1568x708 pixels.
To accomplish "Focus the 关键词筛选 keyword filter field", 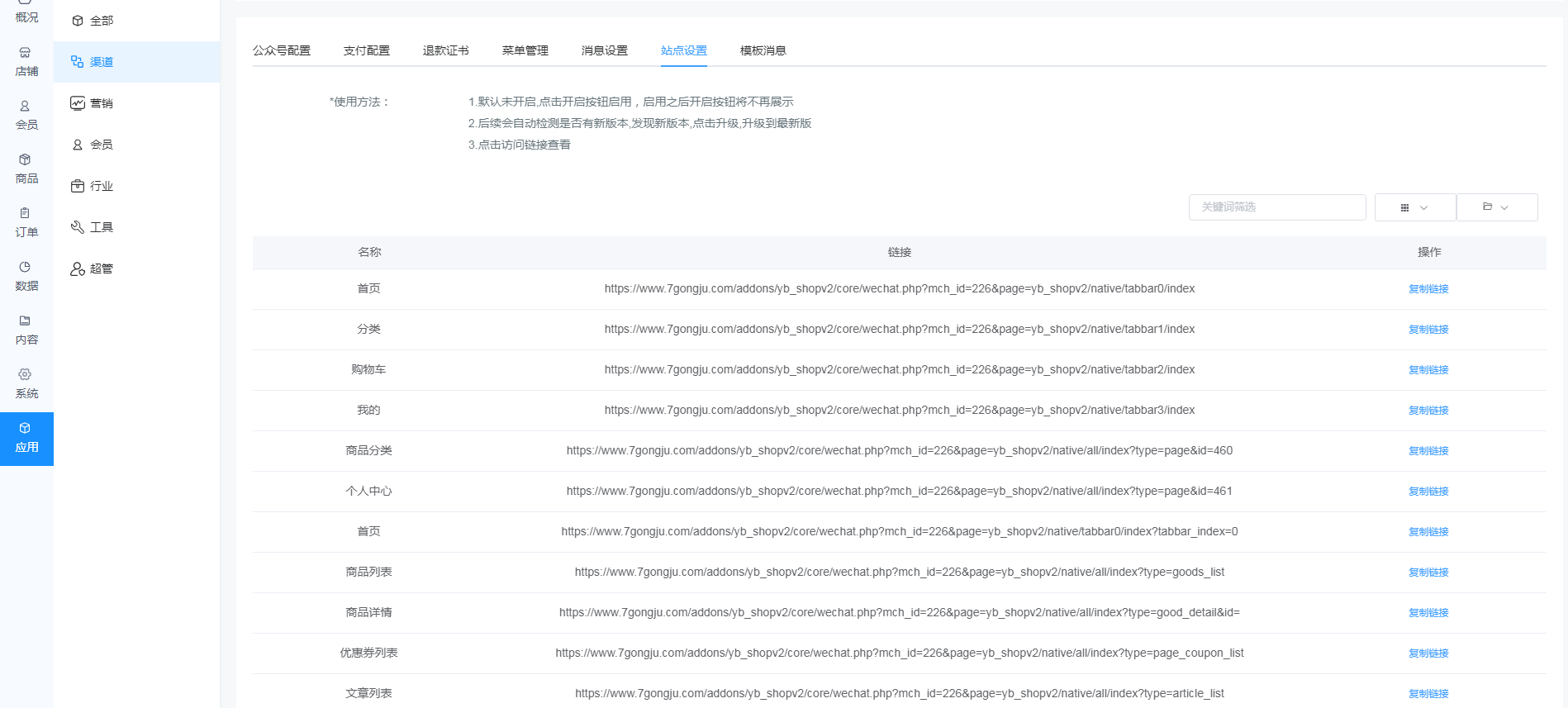I will 1276,207.
